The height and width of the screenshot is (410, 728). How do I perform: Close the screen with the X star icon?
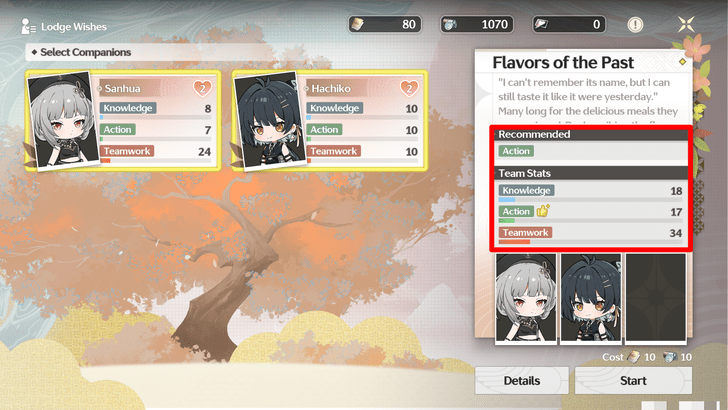tap(686, 24)
